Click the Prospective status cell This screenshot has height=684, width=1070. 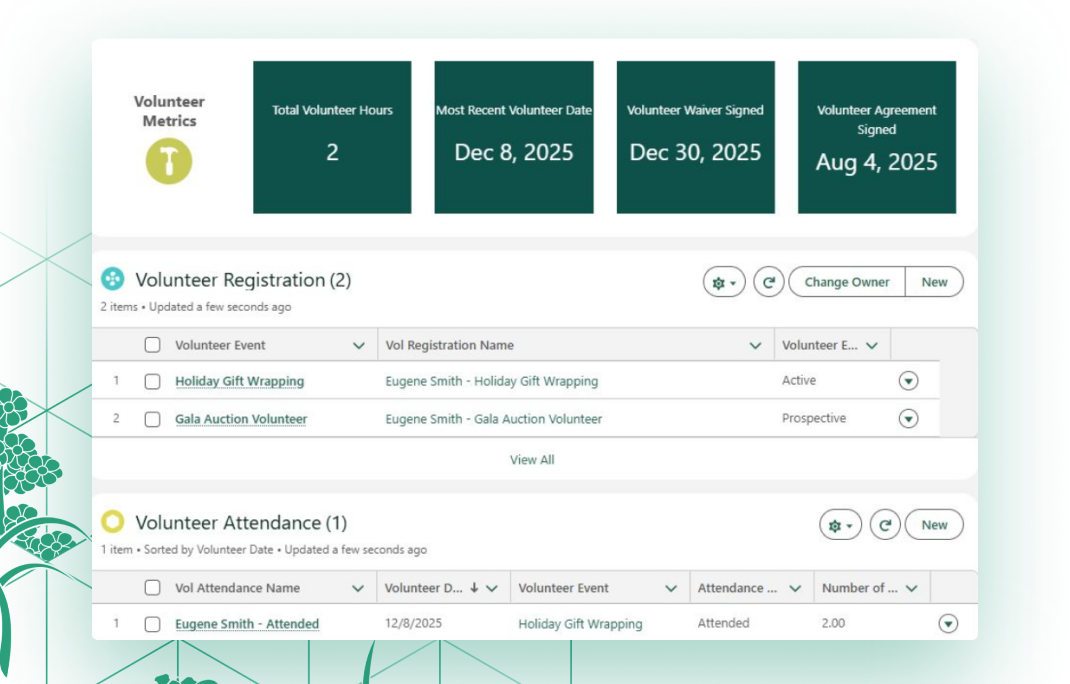(x=813, y=418)
